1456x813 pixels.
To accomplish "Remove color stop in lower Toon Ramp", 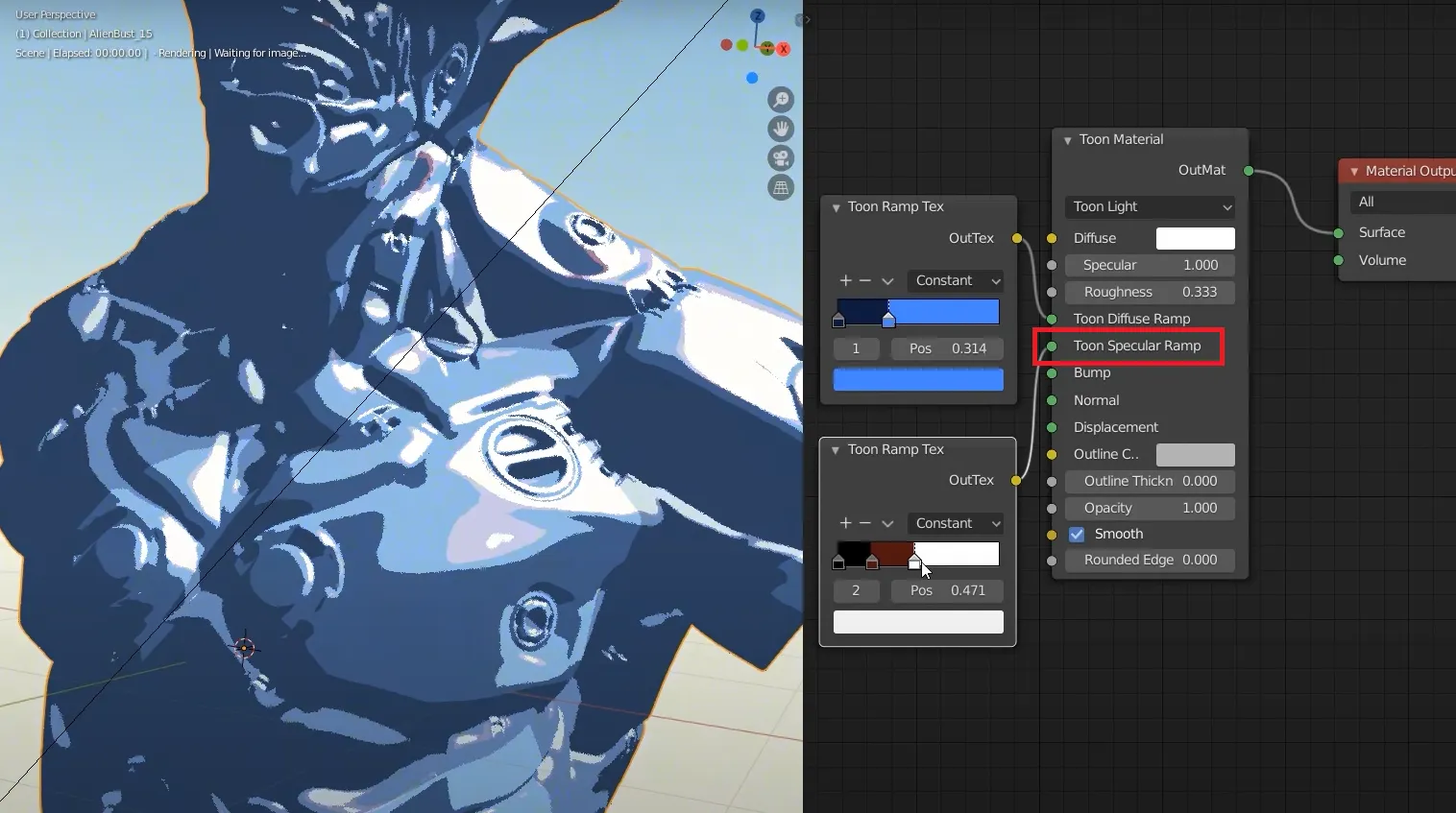I will [865, 523].
